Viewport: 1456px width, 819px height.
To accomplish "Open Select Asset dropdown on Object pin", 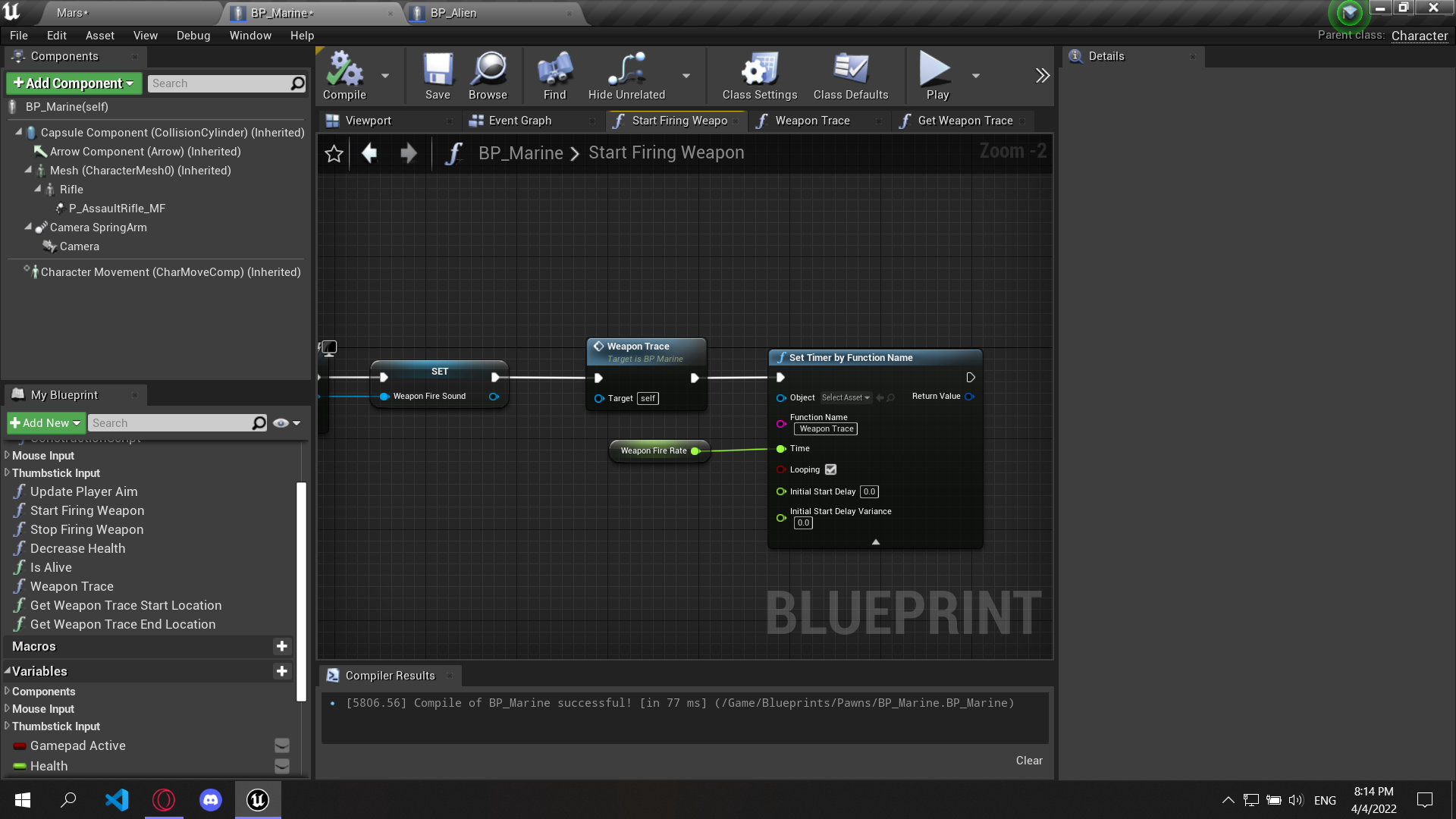I will pos(846,397).
